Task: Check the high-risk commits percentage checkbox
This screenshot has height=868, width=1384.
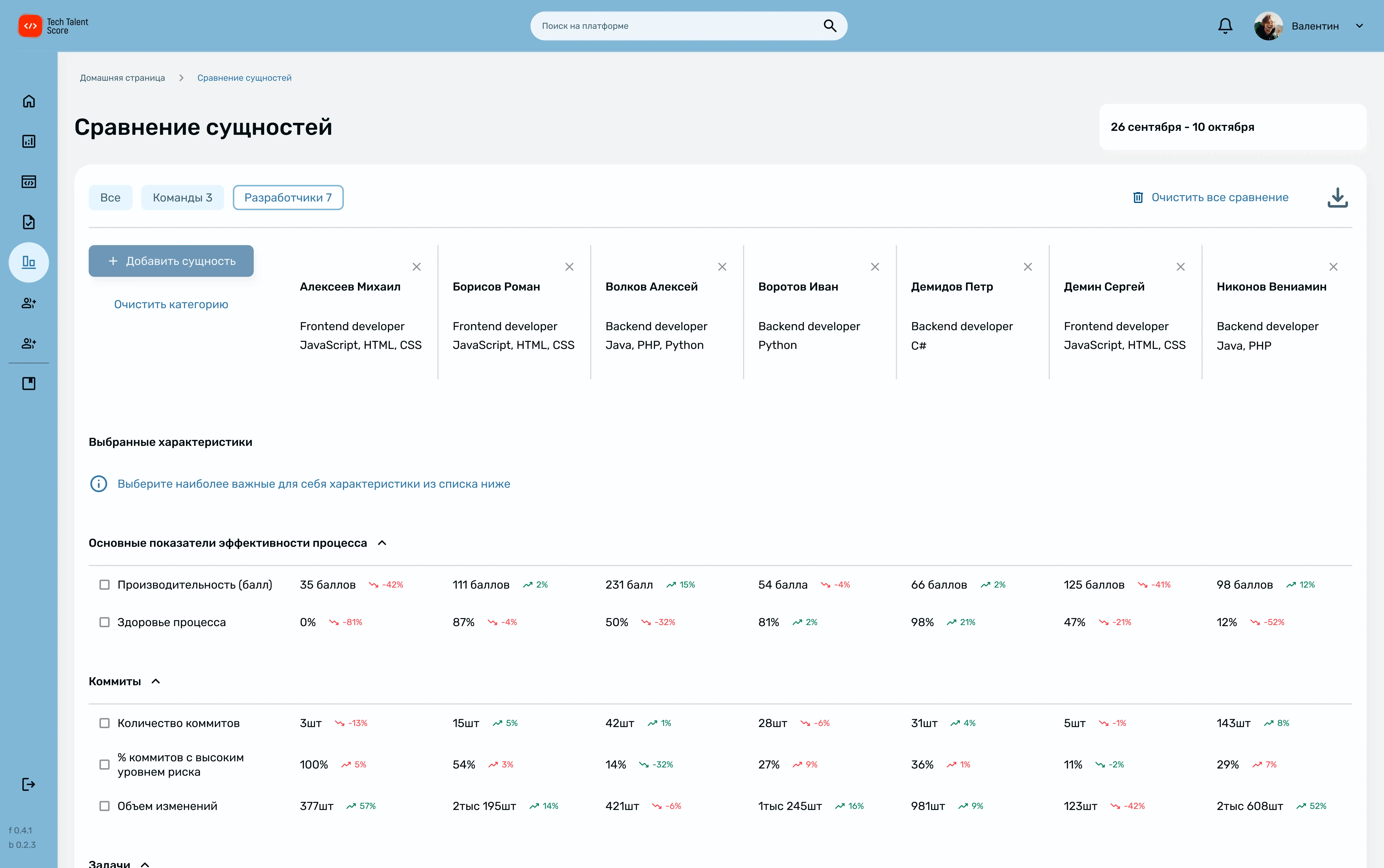Action: [105, 765]
